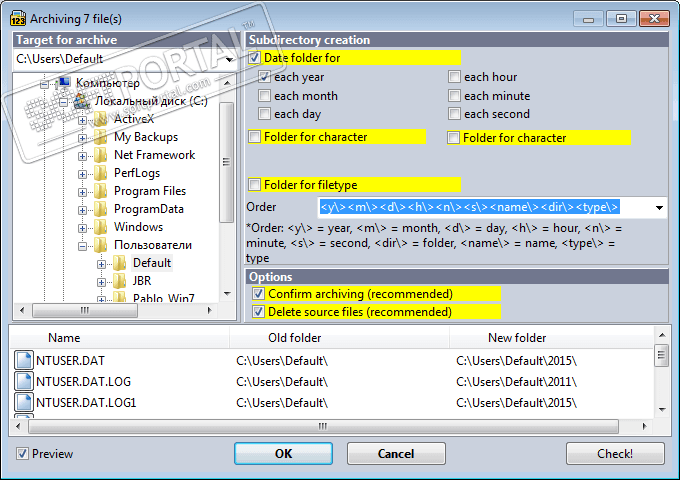Click the ProgramData folder icon
680x480 pixels.
[101, 209]
